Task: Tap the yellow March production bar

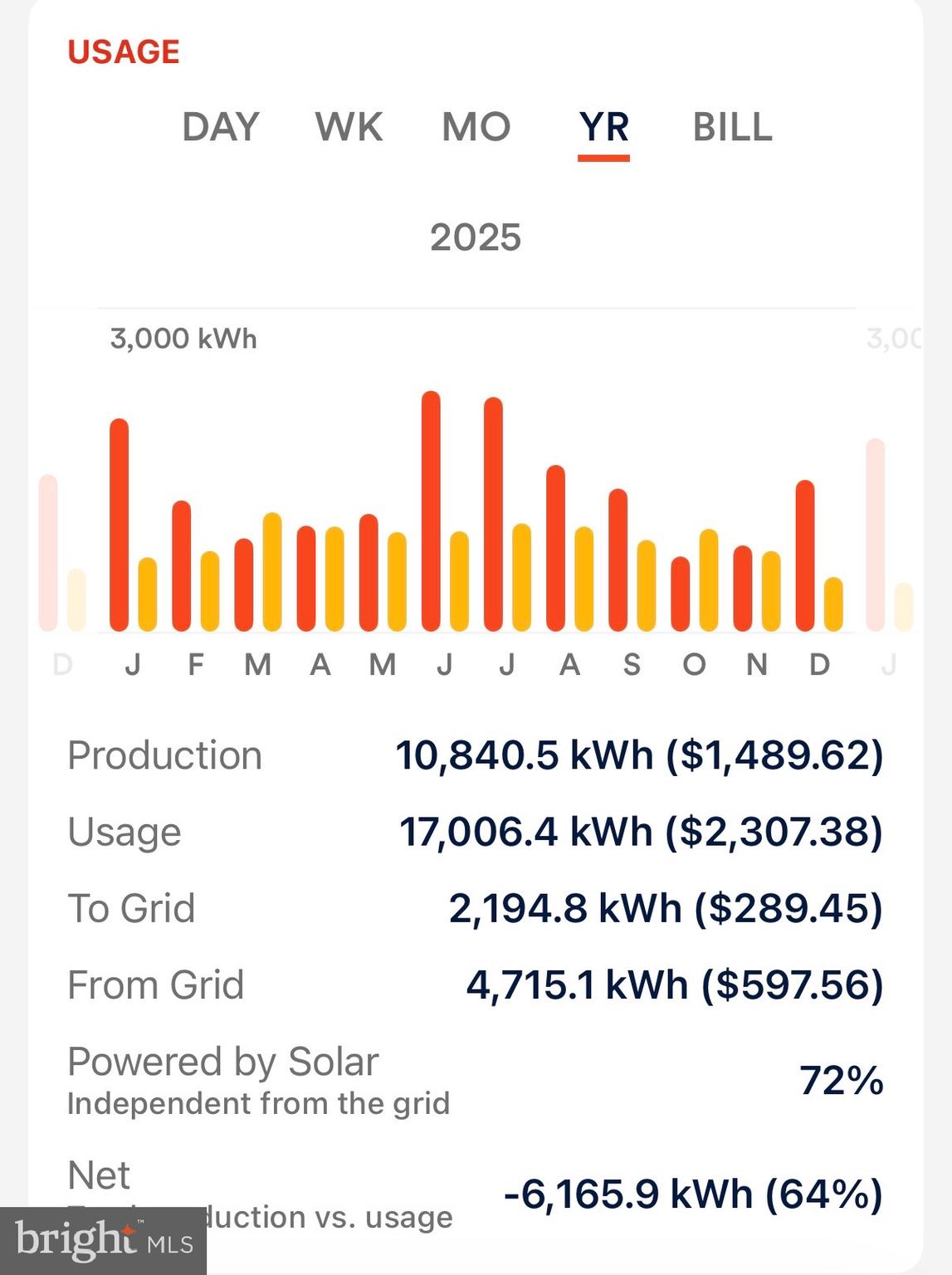Action: click(x=272, y=572)
